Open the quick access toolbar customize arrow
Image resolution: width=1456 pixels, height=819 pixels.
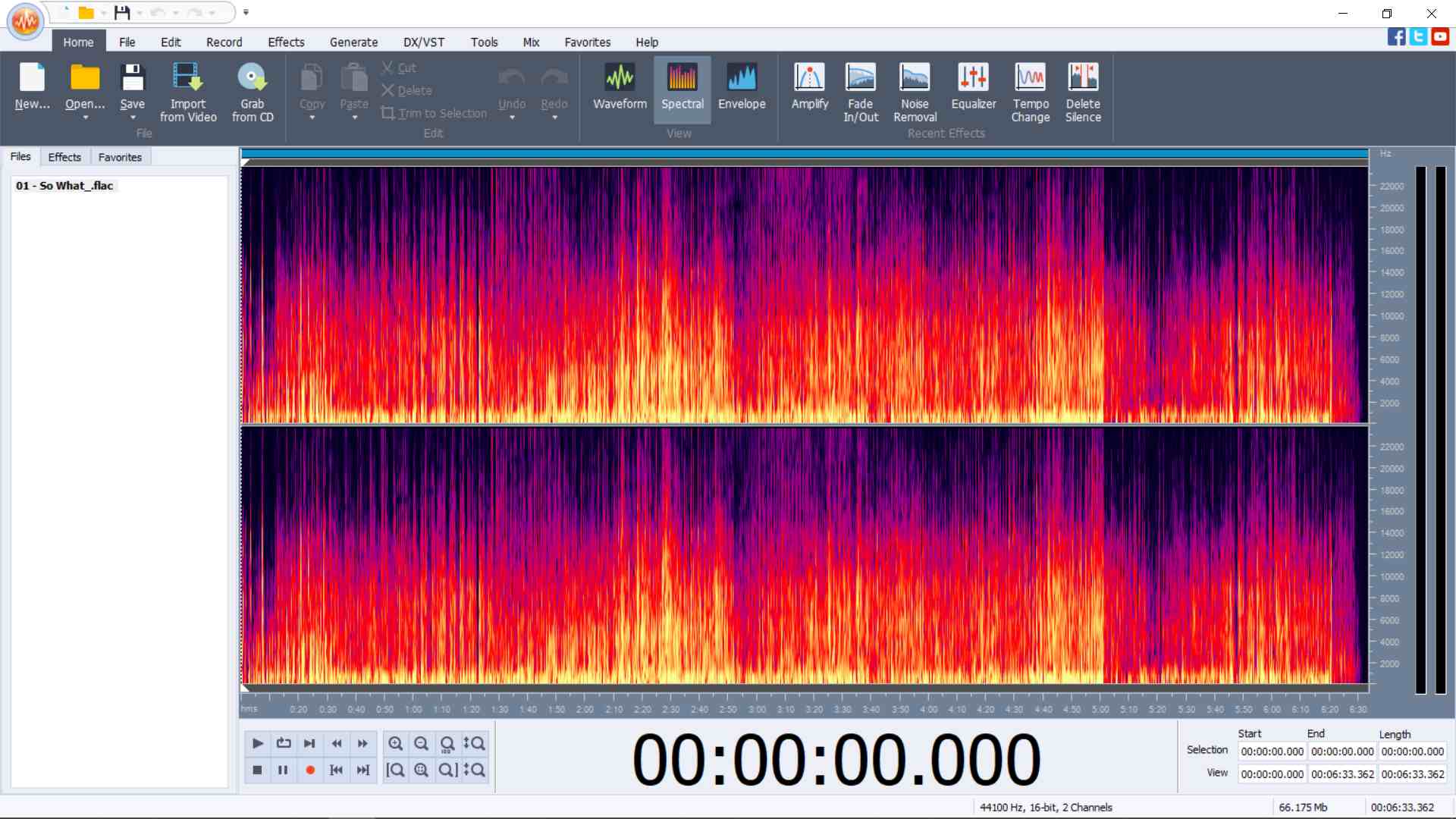pos(246,13)
